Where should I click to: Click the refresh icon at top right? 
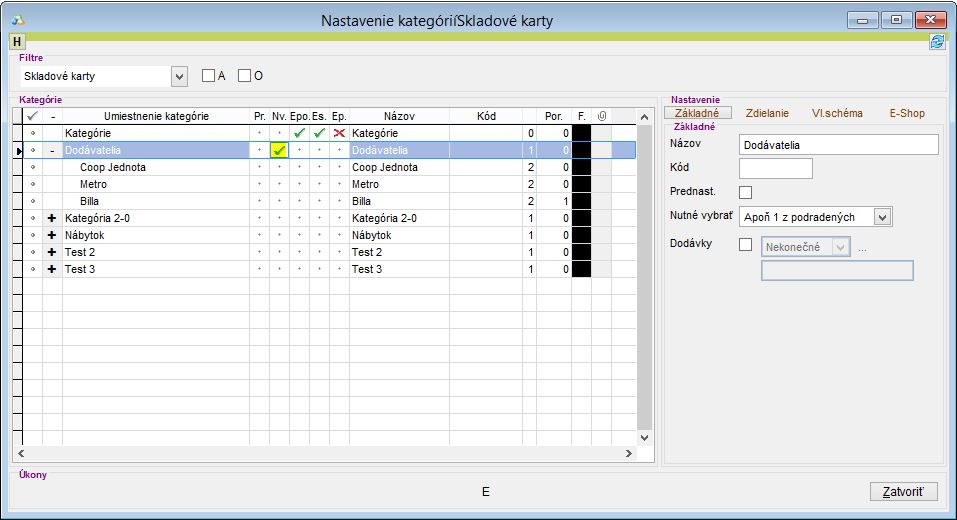(937, 41)
